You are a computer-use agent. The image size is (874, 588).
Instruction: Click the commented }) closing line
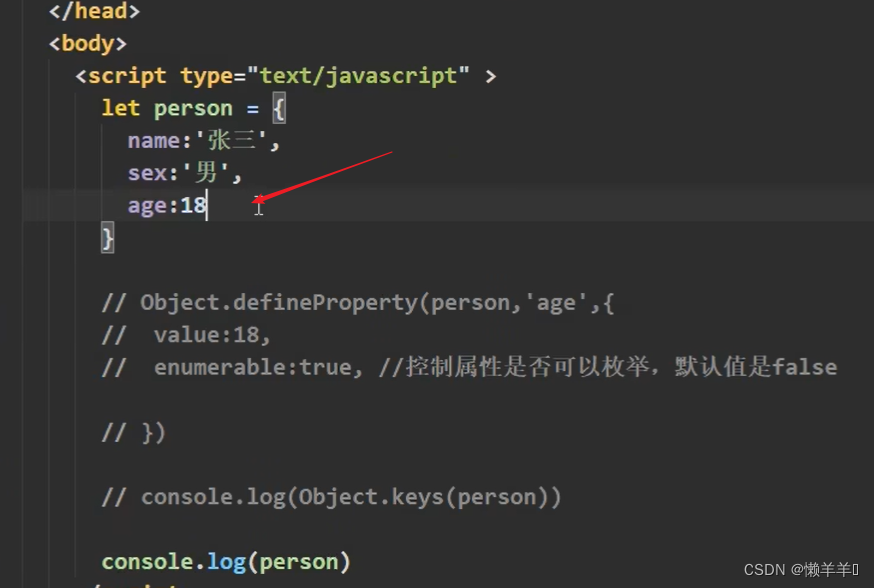(134, 433)
